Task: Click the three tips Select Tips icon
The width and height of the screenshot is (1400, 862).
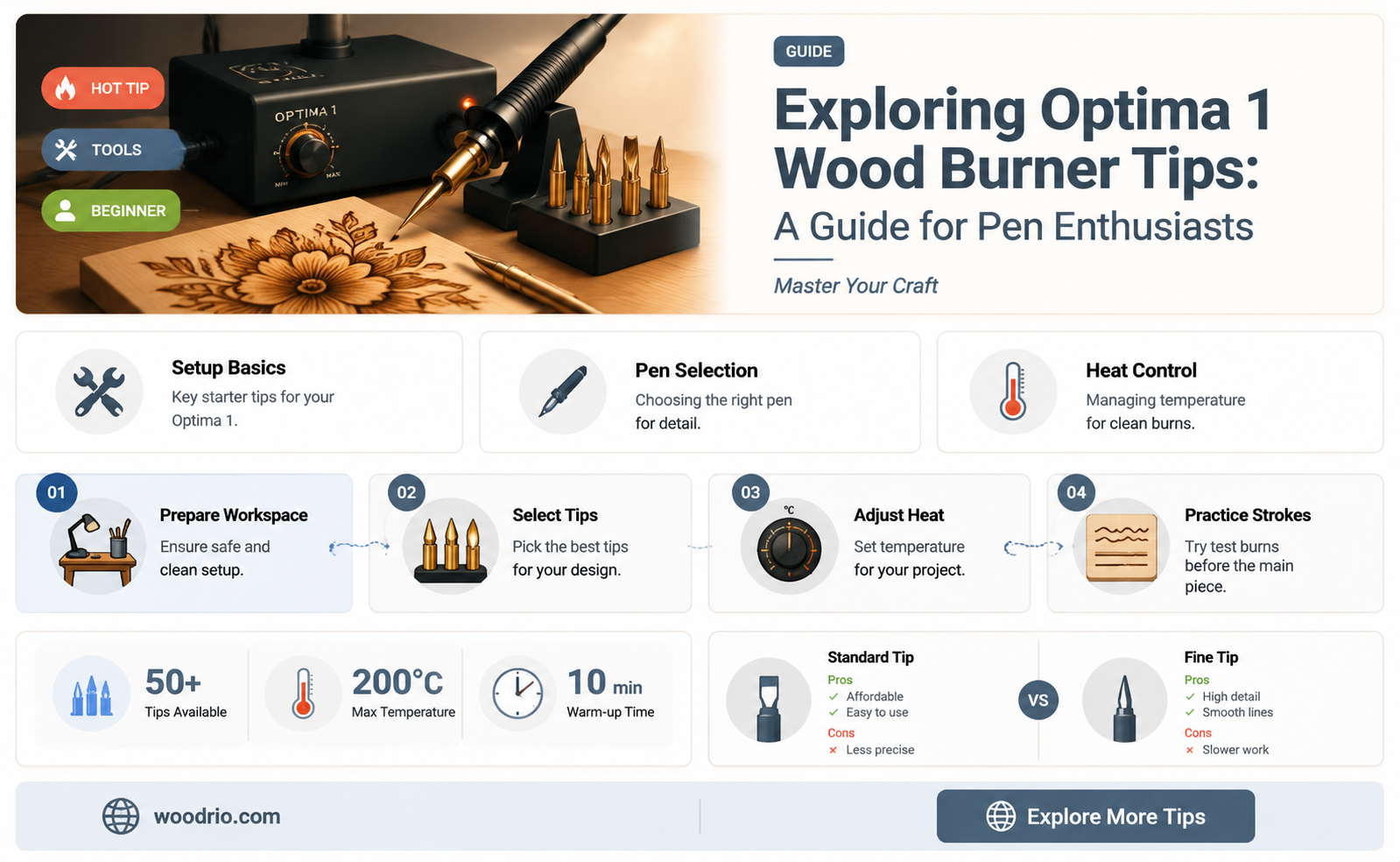Action: click(451, 547)
